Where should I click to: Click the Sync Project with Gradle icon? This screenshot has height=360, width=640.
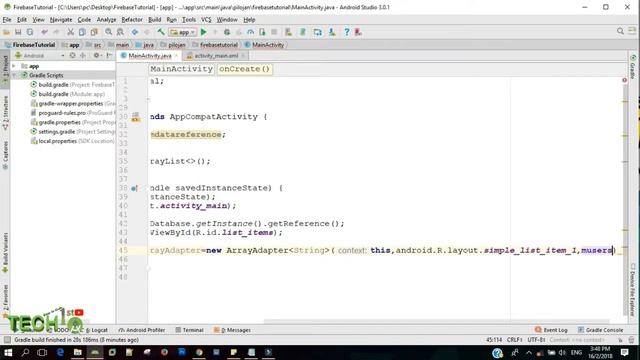303,32
